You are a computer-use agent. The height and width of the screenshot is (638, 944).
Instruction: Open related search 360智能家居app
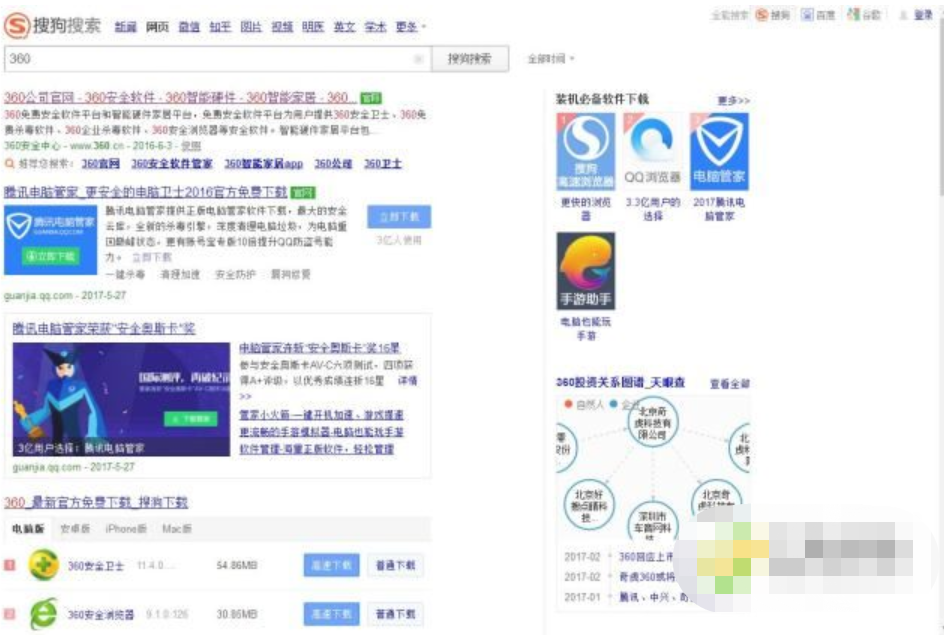[x=264, y=164]
